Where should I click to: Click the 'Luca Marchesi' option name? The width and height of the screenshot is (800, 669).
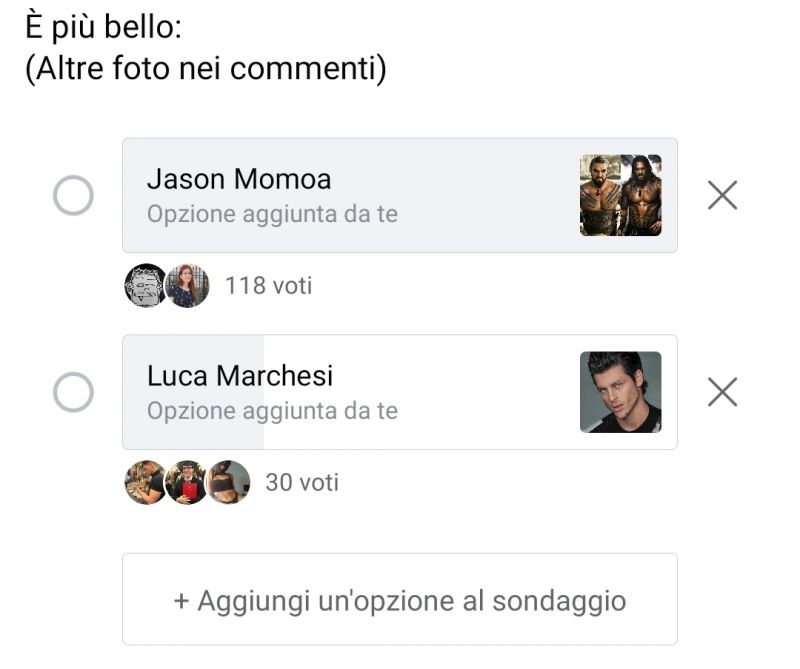click(240, 376)
